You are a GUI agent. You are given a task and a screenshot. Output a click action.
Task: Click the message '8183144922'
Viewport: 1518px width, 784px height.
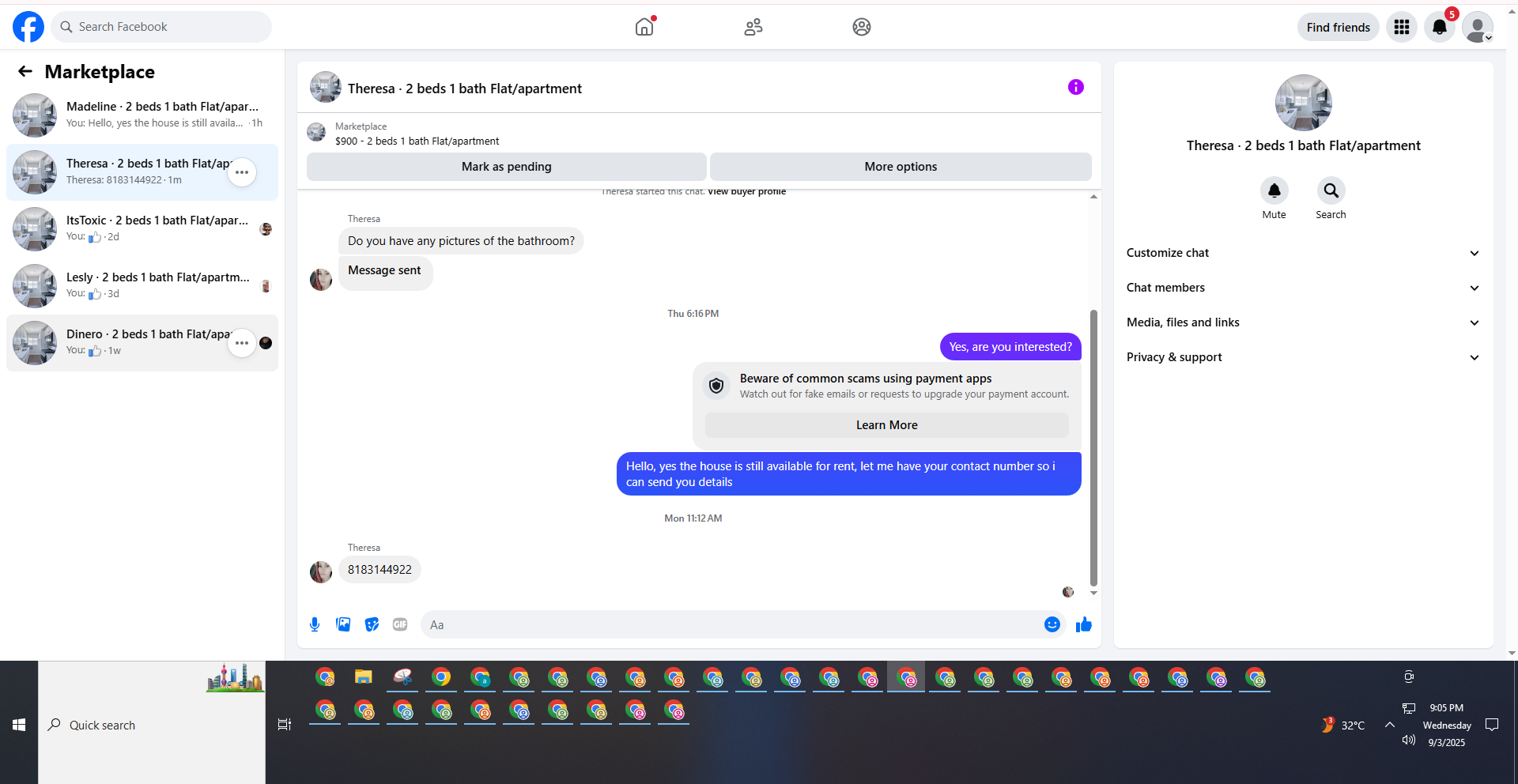pyautogui.click(x=379, y=570)
